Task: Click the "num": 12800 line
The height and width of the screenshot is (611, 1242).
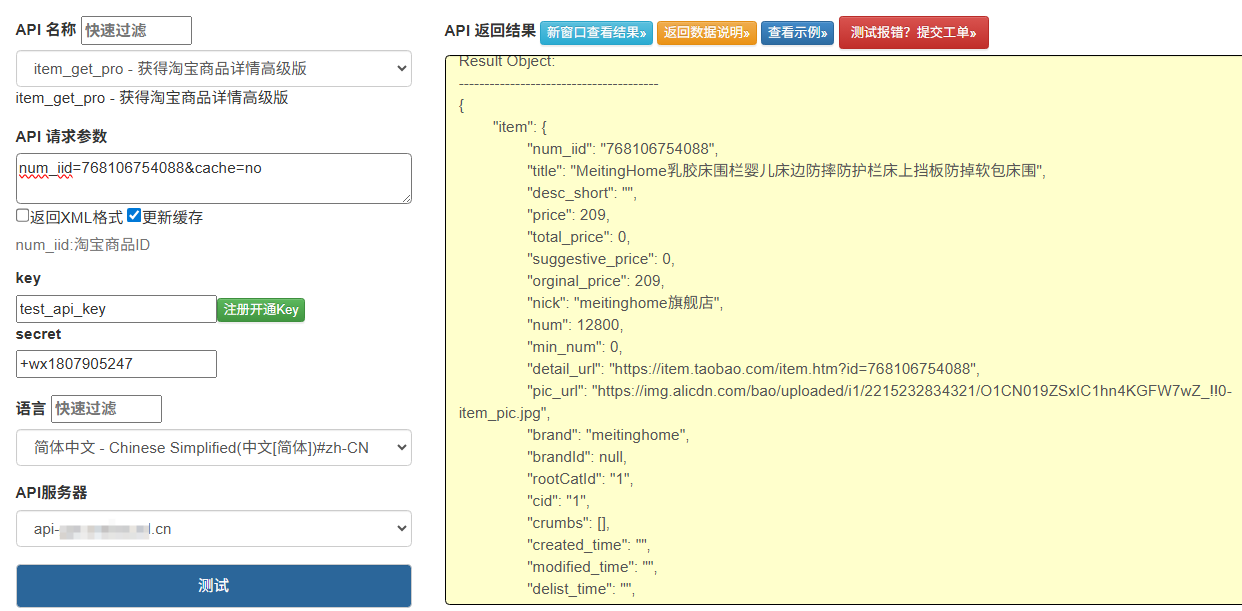Action: (x=575, y=325)
